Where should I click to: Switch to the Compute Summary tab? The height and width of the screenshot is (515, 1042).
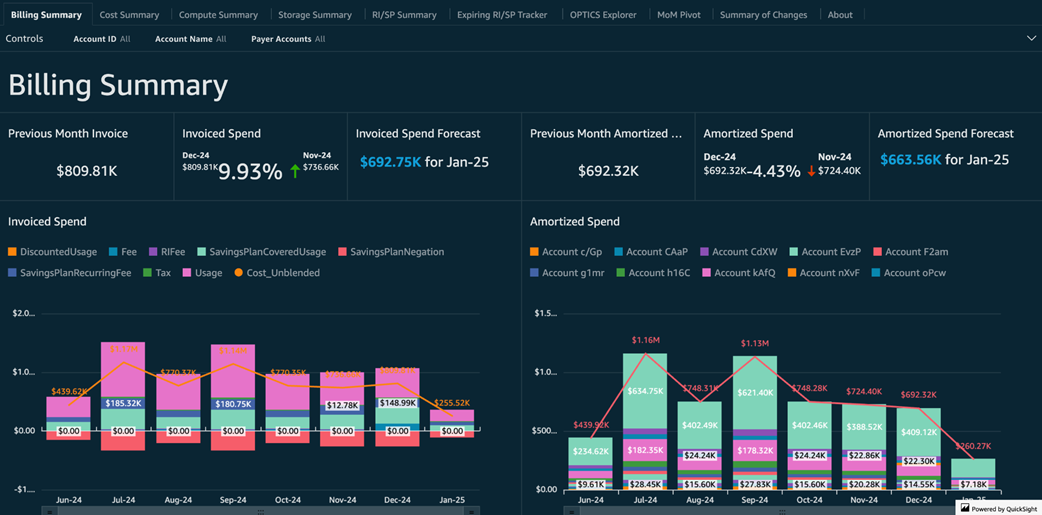[218, 15]
